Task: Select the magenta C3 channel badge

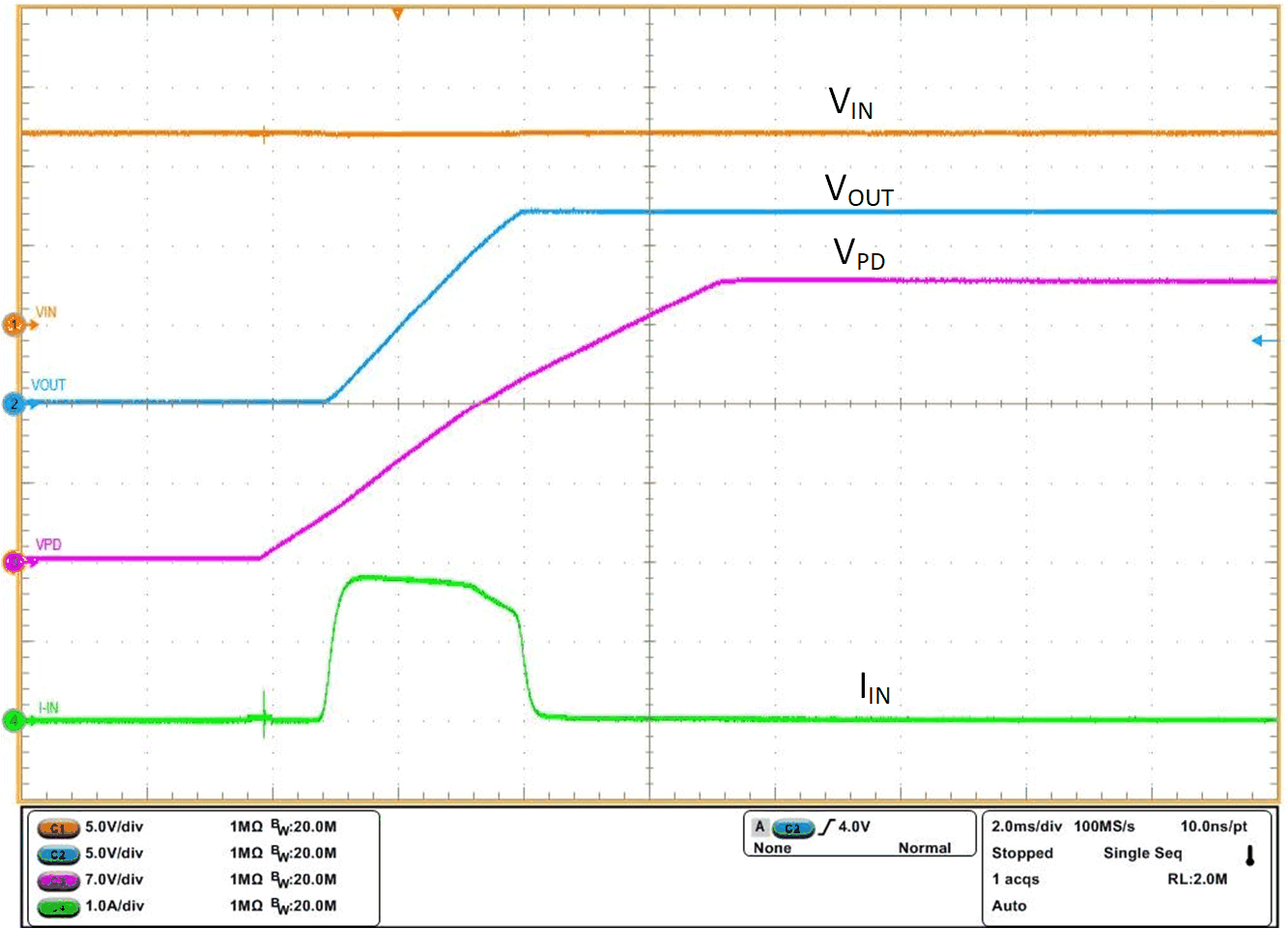Action: [58, 881]
